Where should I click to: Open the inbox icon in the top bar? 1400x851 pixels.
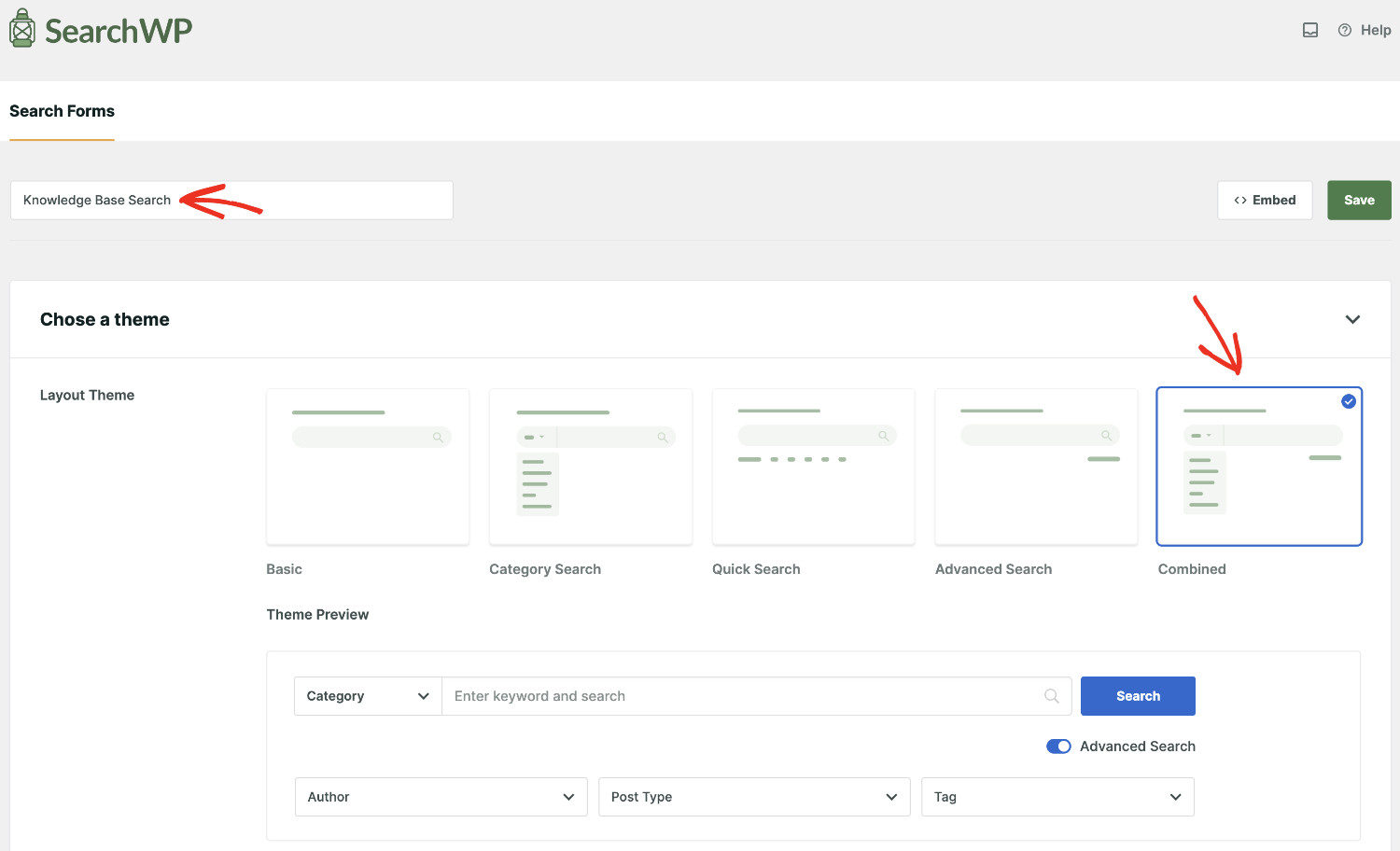pyautogui.click(x=1310, y=29)
